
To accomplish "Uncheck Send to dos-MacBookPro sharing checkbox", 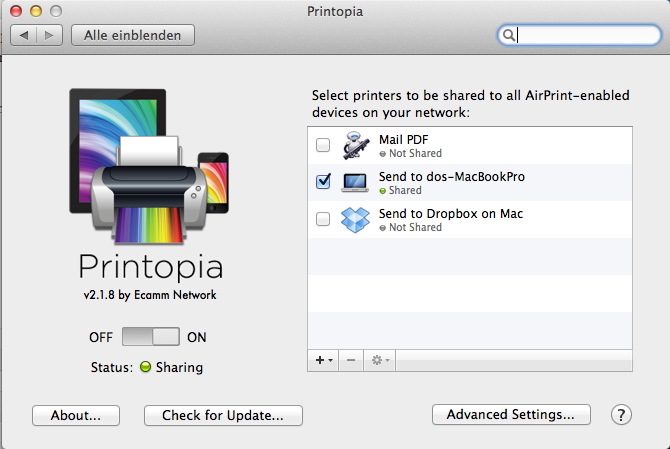I will pyautogui.click(x=323, y=182).
